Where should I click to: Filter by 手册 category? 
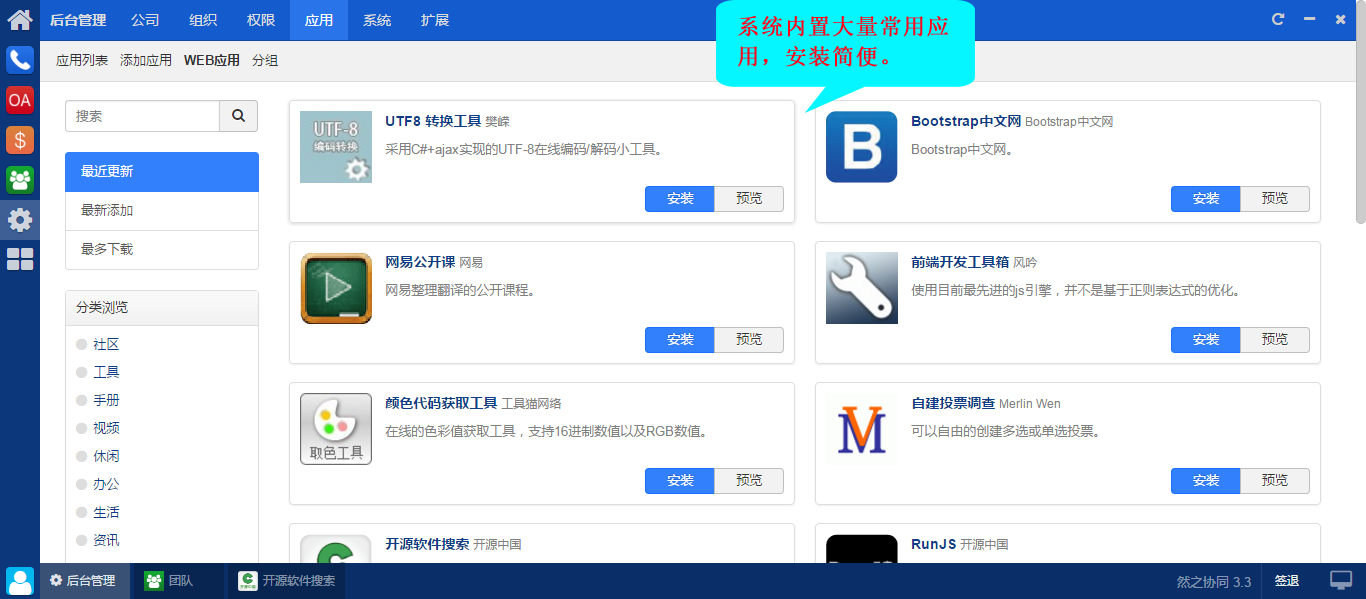pyautogui.click(x=106, y=400)
